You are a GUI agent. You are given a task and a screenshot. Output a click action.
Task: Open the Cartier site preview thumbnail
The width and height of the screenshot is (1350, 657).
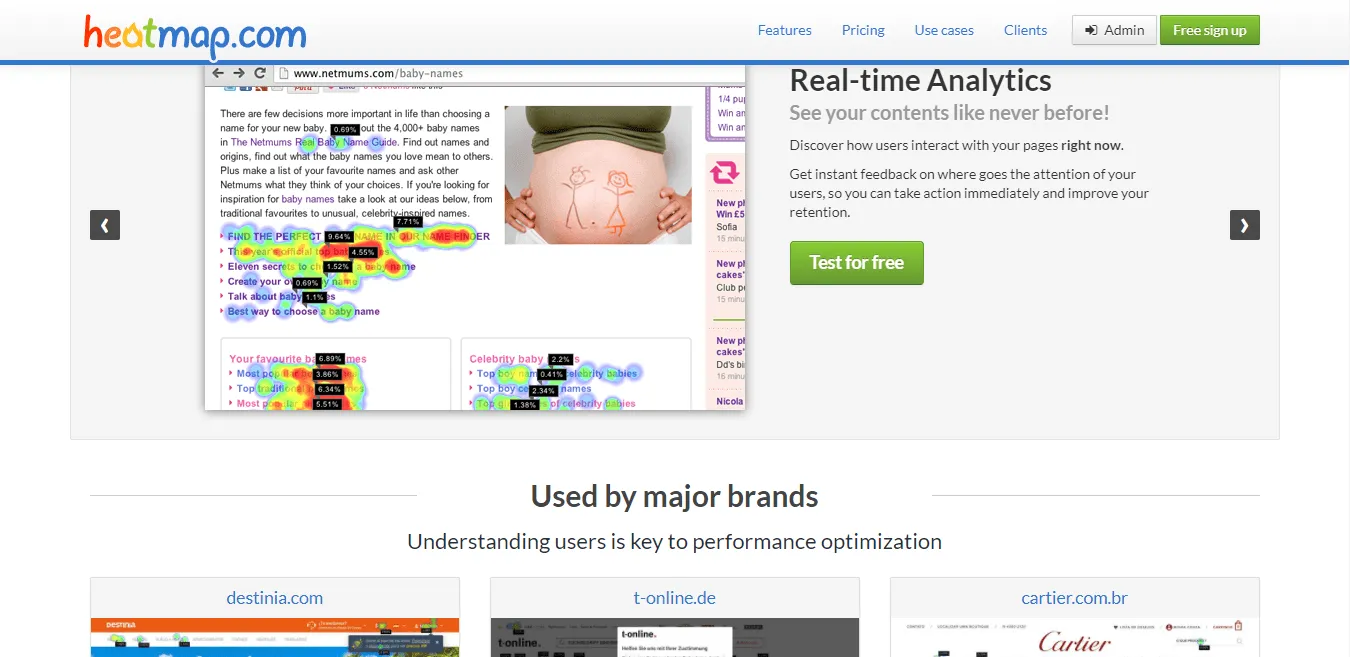(1075, 637)
